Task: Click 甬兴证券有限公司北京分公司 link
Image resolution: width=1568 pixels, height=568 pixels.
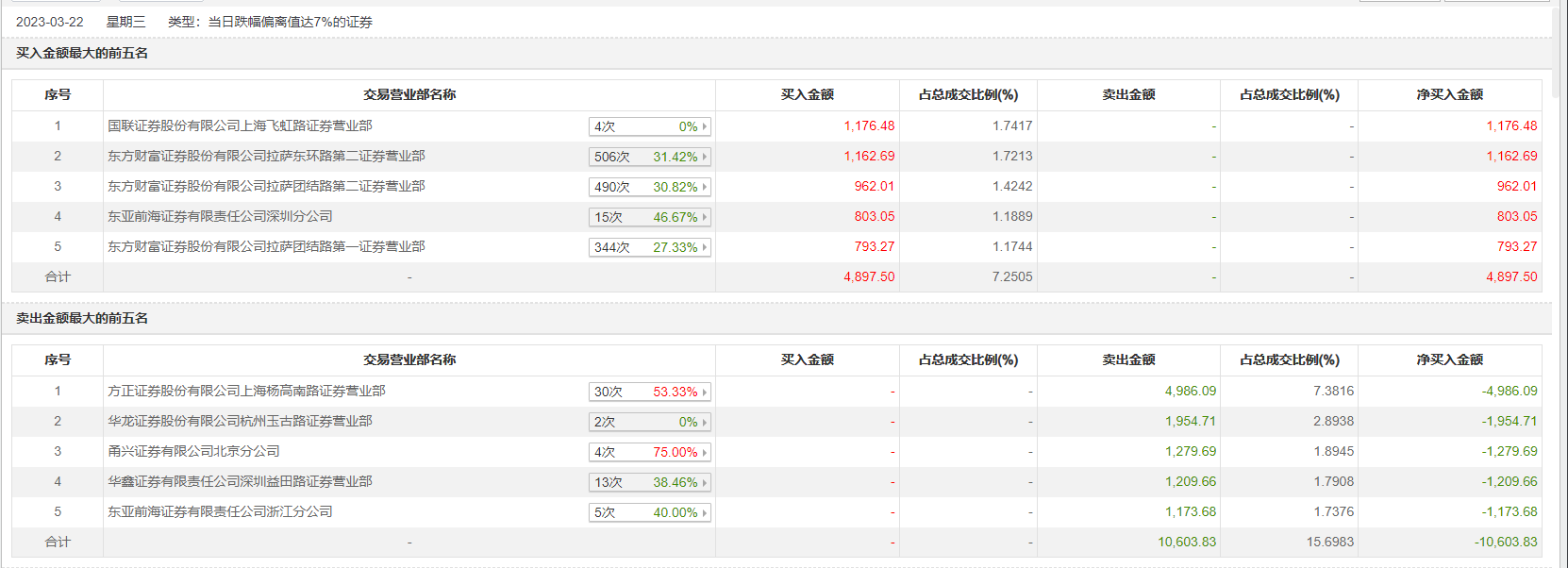Action: (193, 451)
